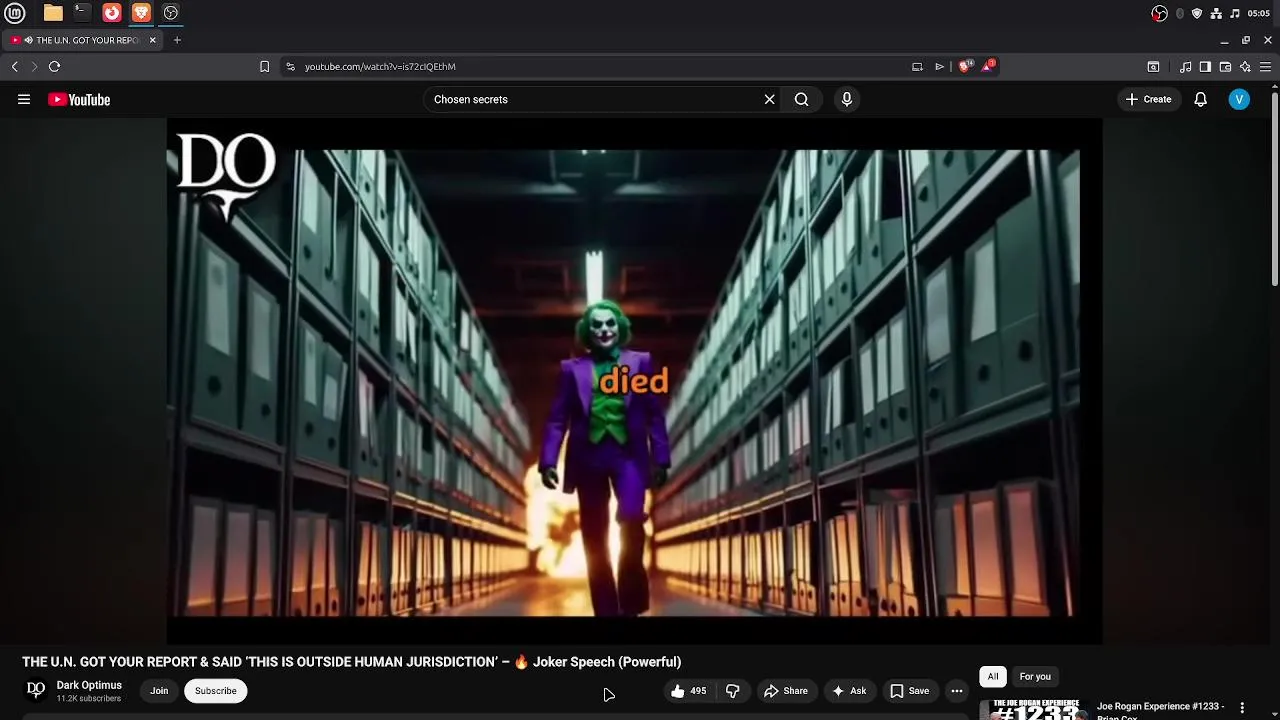
Task: Open Joe Rogan Experience #1233 title link
Action: pos(1160,710)
